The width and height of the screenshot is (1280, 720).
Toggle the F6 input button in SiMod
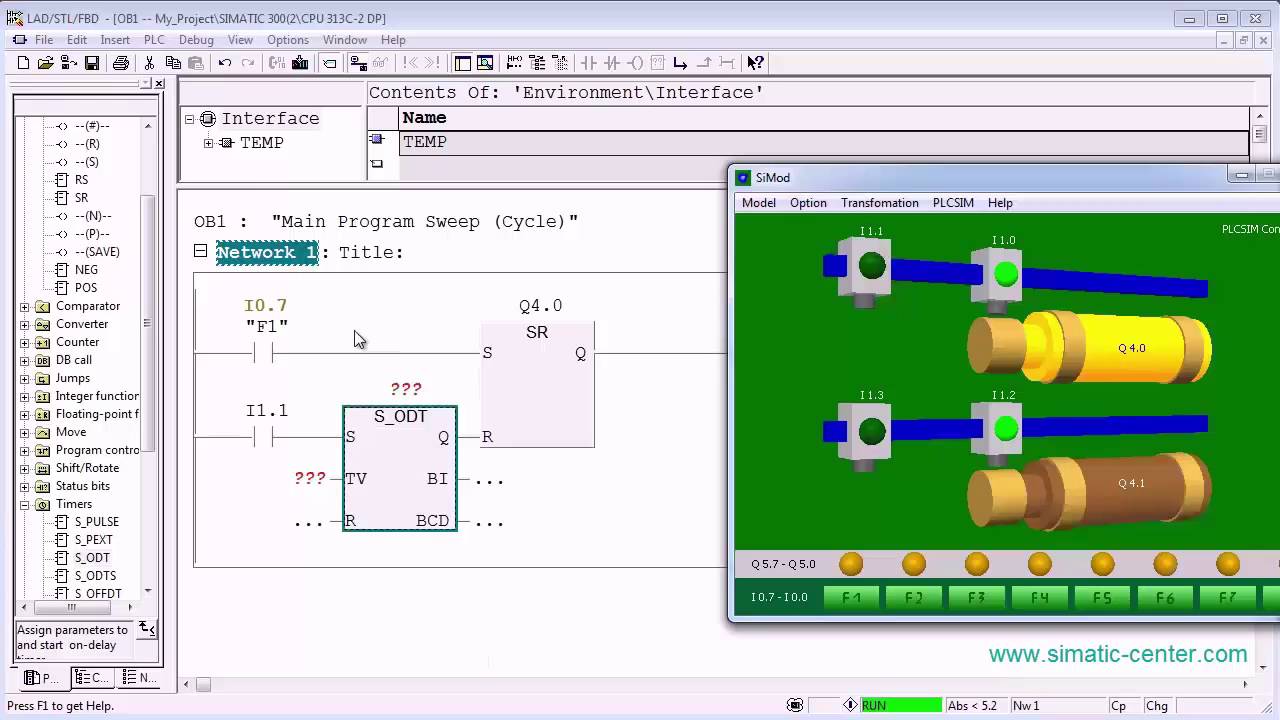click(x=1165, y=598)
